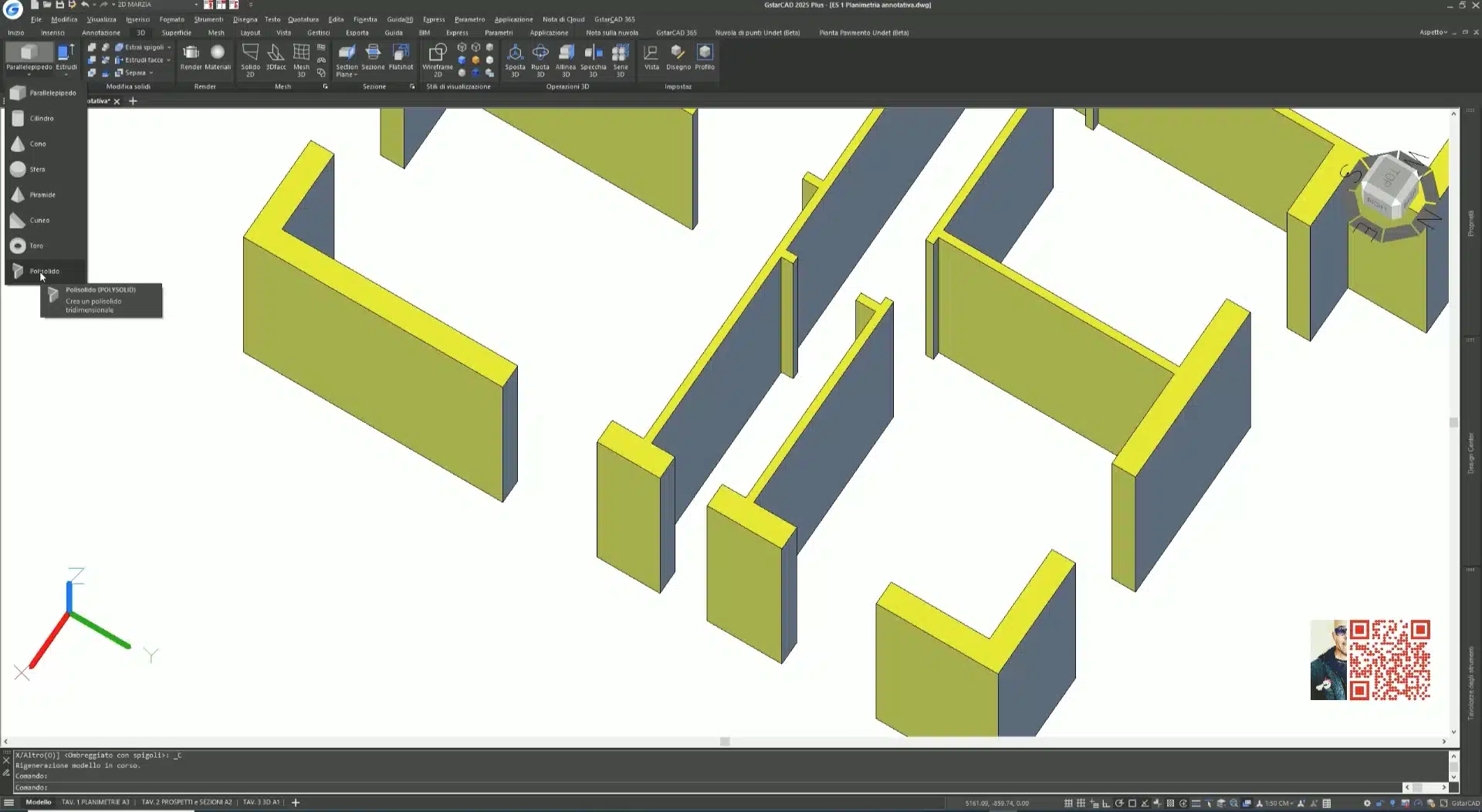
Task: Switch to Wireframe 2D visual style
Action: (x=438, y=60)
